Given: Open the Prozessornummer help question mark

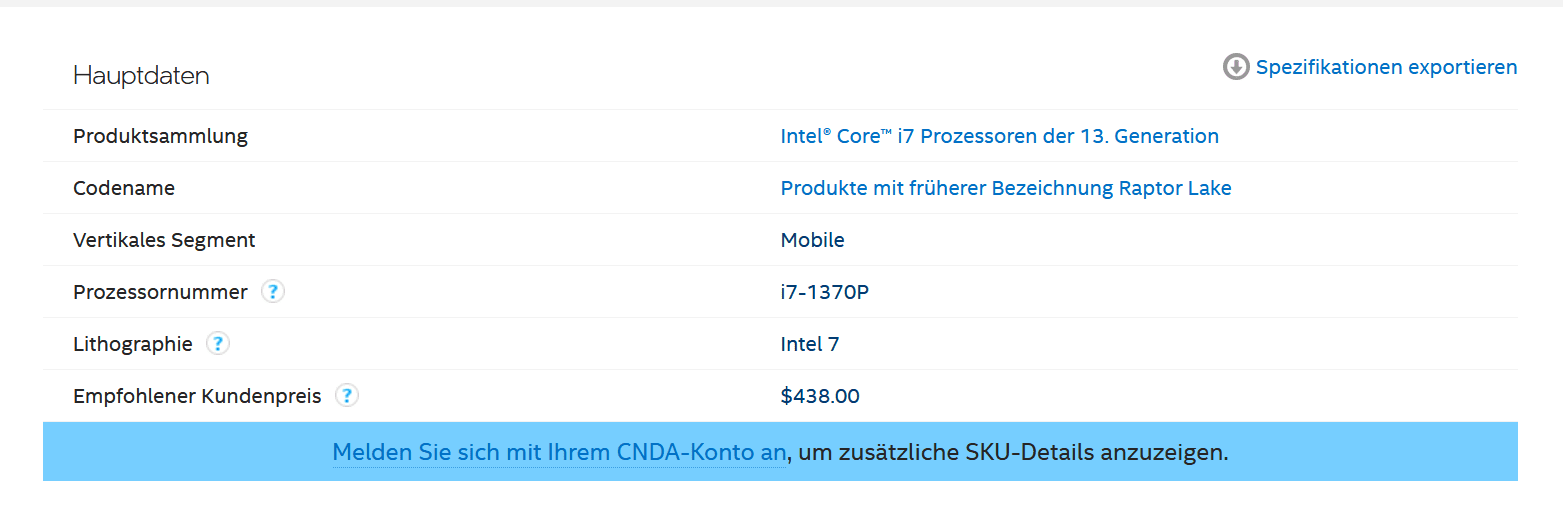Looking at the screenshot, I should coord(273,292).
